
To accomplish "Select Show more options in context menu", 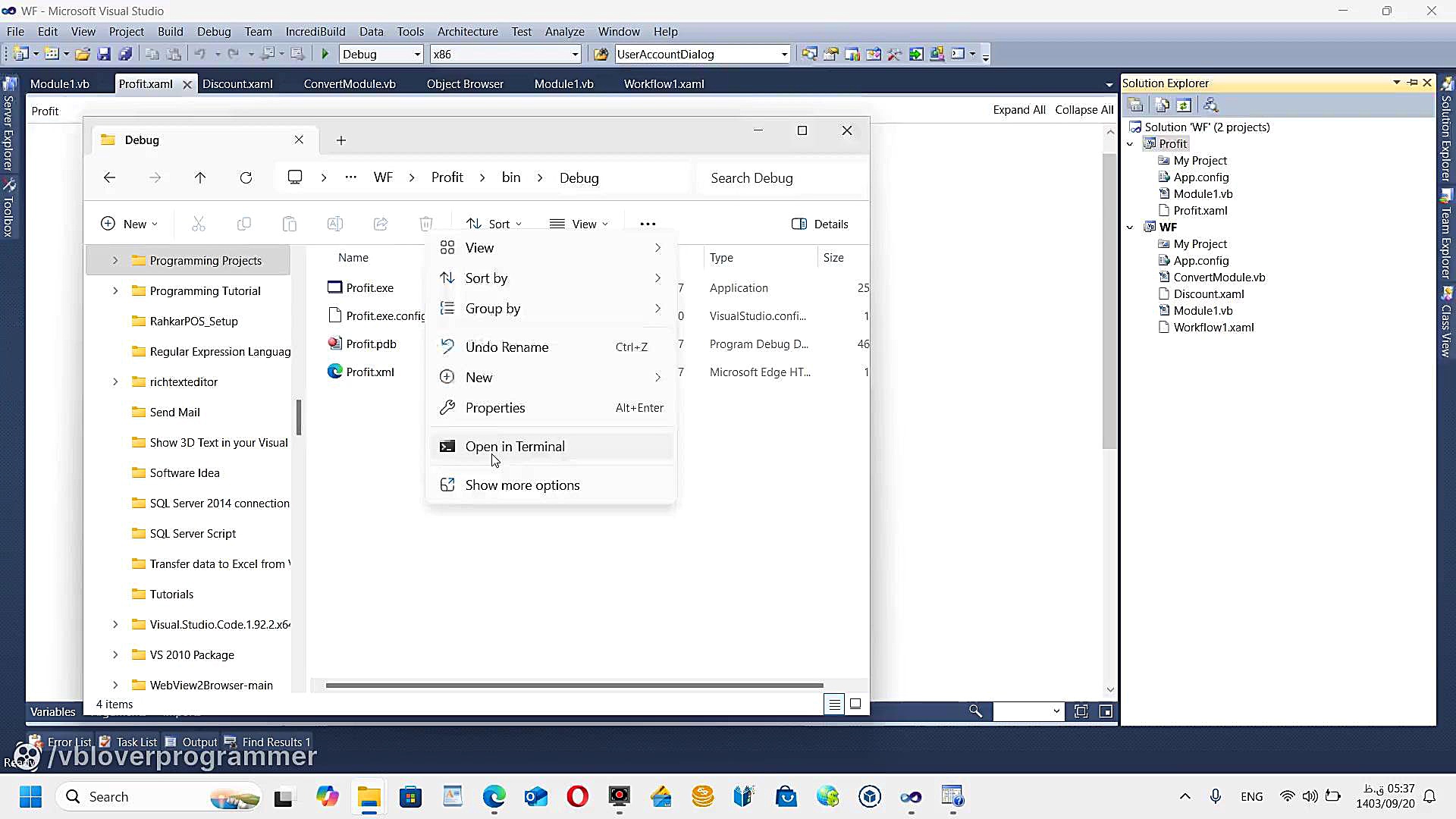I will pos(551,485).
